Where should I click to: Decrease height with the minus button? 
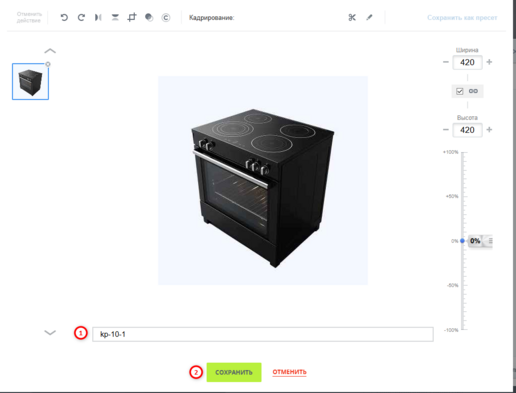446,130
